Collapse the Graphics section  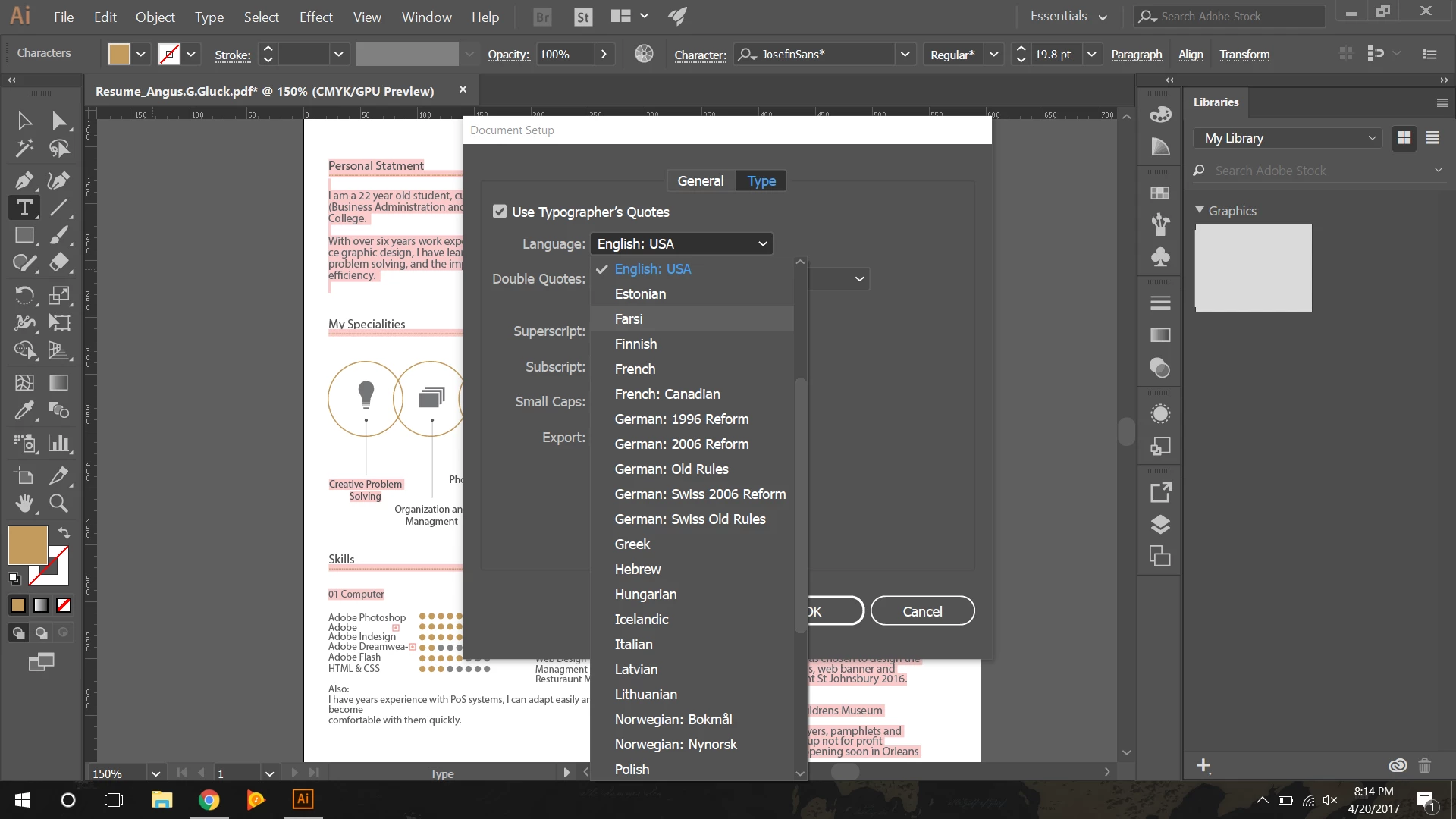point(1200,210)
